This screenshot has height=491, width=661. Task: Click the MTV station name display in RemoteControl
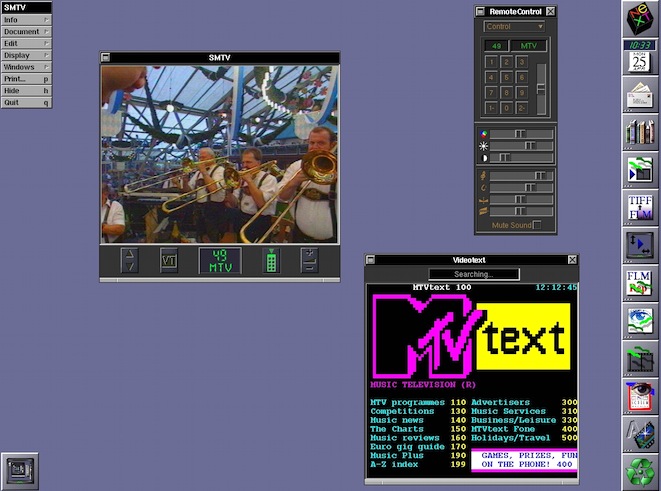[x=529, y=46]
